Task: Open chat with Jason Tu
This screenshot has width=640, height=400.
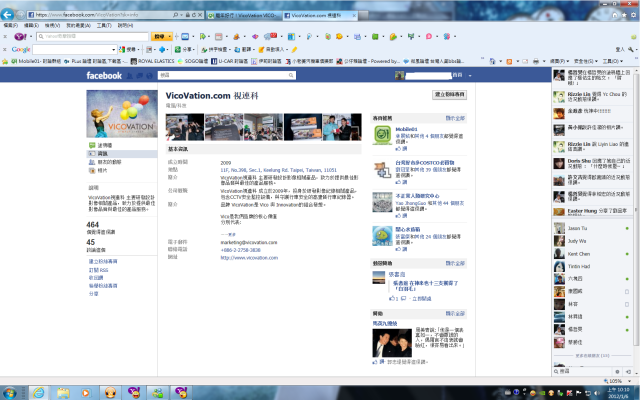Action: pos(592,229)
